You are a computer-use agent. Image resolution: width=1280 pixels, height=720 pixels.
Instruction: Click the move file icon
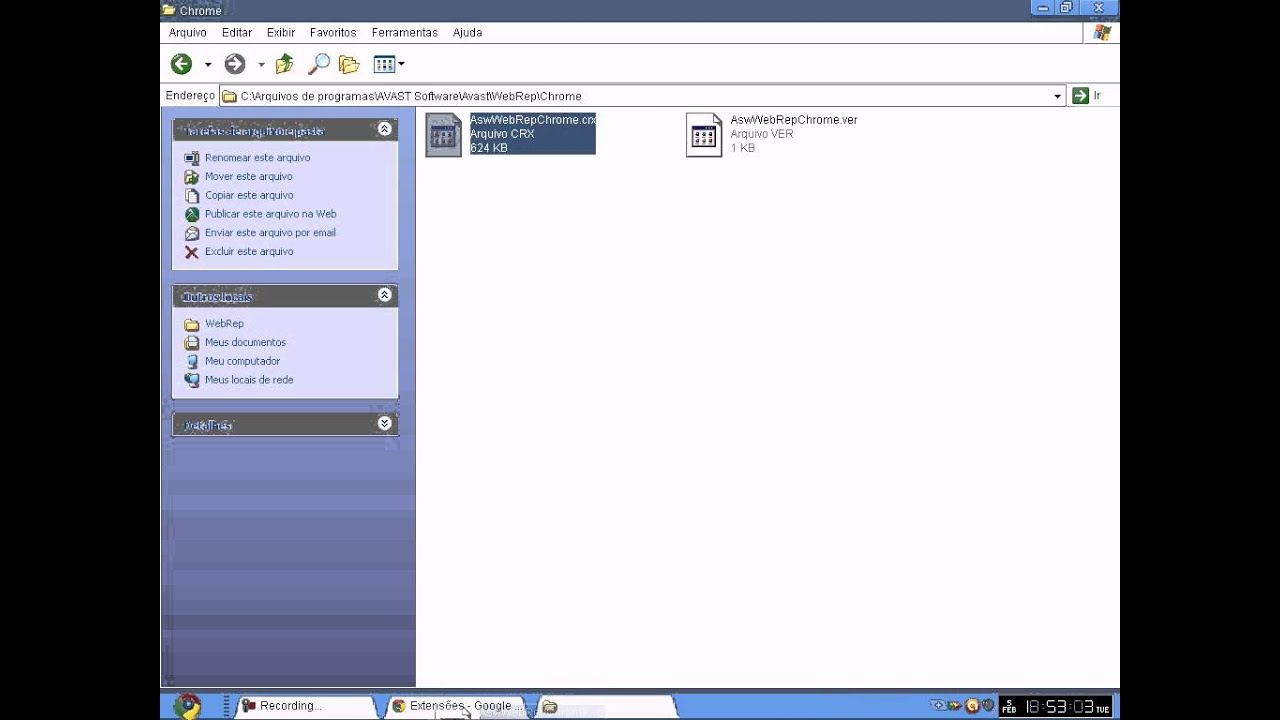click(192, 177)
